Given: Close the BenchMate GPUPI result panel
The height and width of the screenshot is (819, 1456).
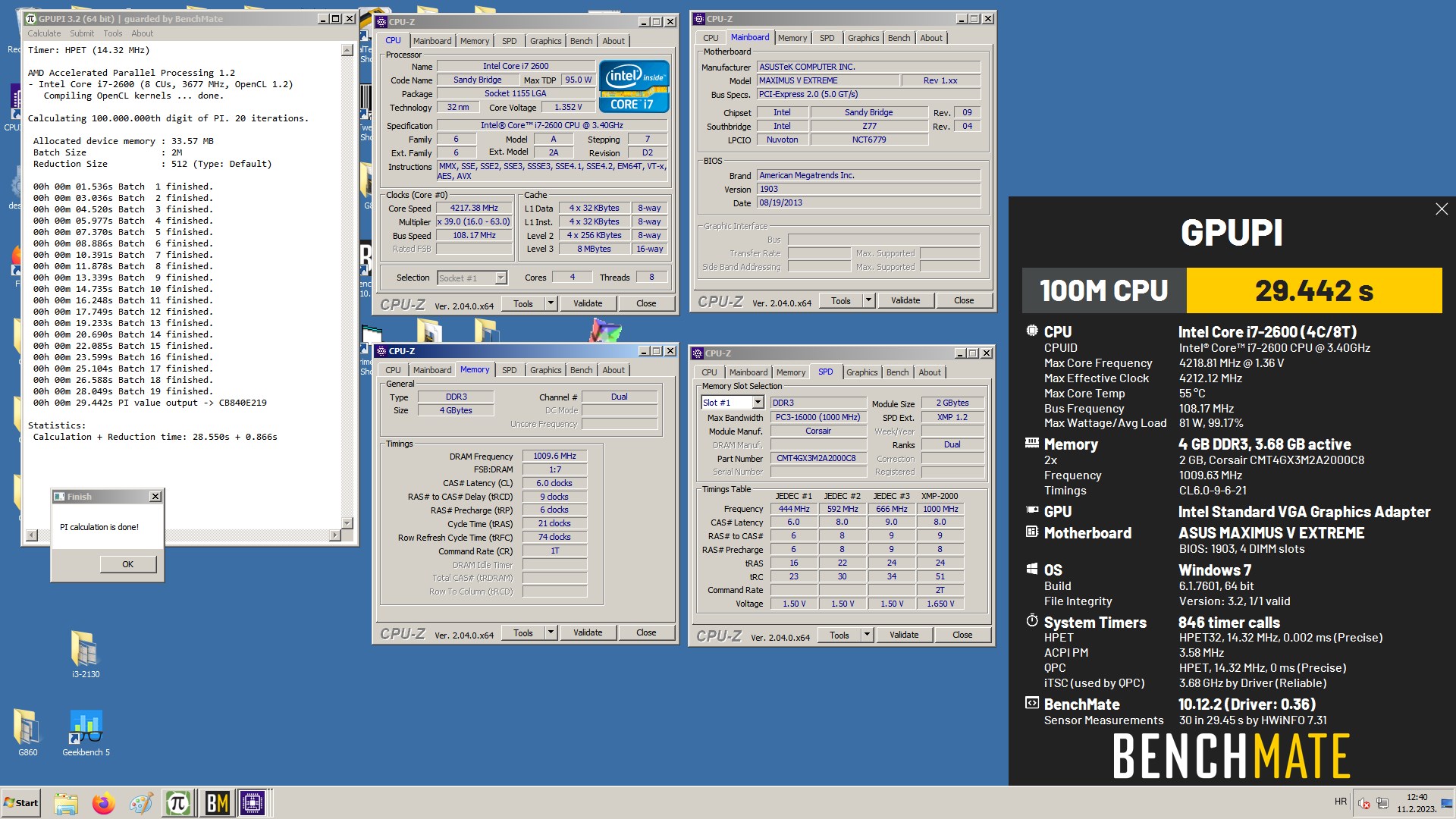Looking at the screenshot, I should 1442,209.
